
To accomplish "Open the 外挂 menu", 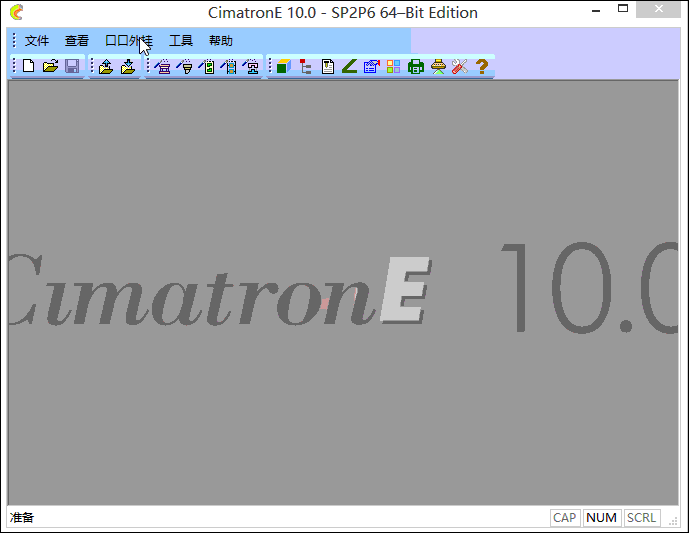I will point(129,41).
